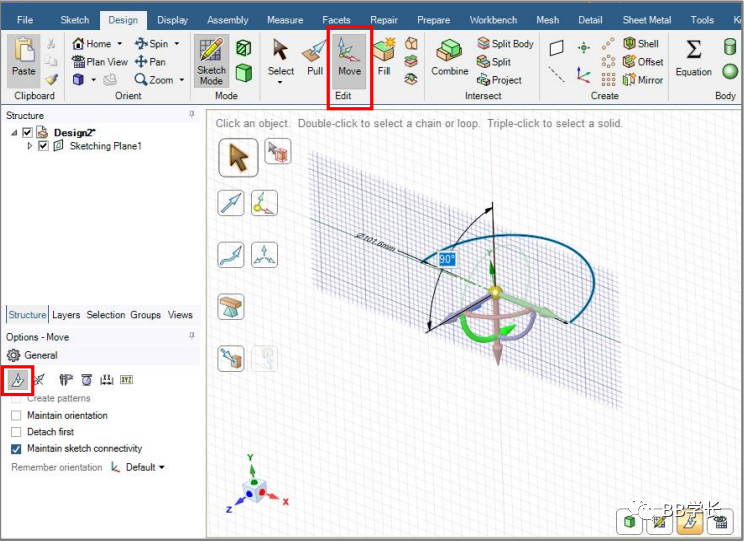
Task: Activate the Pan tool
Action: click(150, 62)
